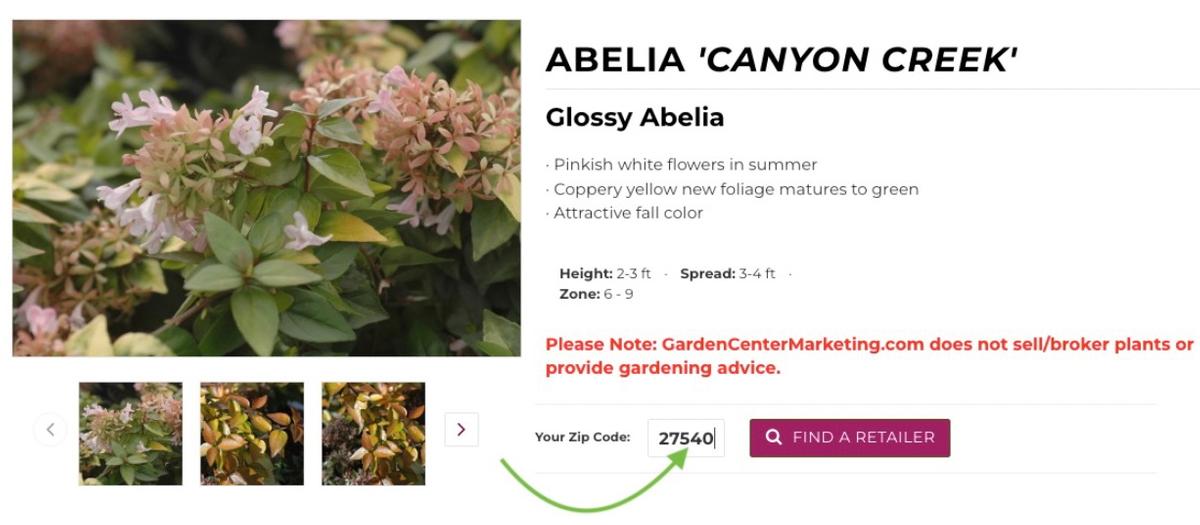The height and width of the screenshot is (525, 1200).
Task: Select the third thumbnail of fall foliage
Action: click(373, 433)
